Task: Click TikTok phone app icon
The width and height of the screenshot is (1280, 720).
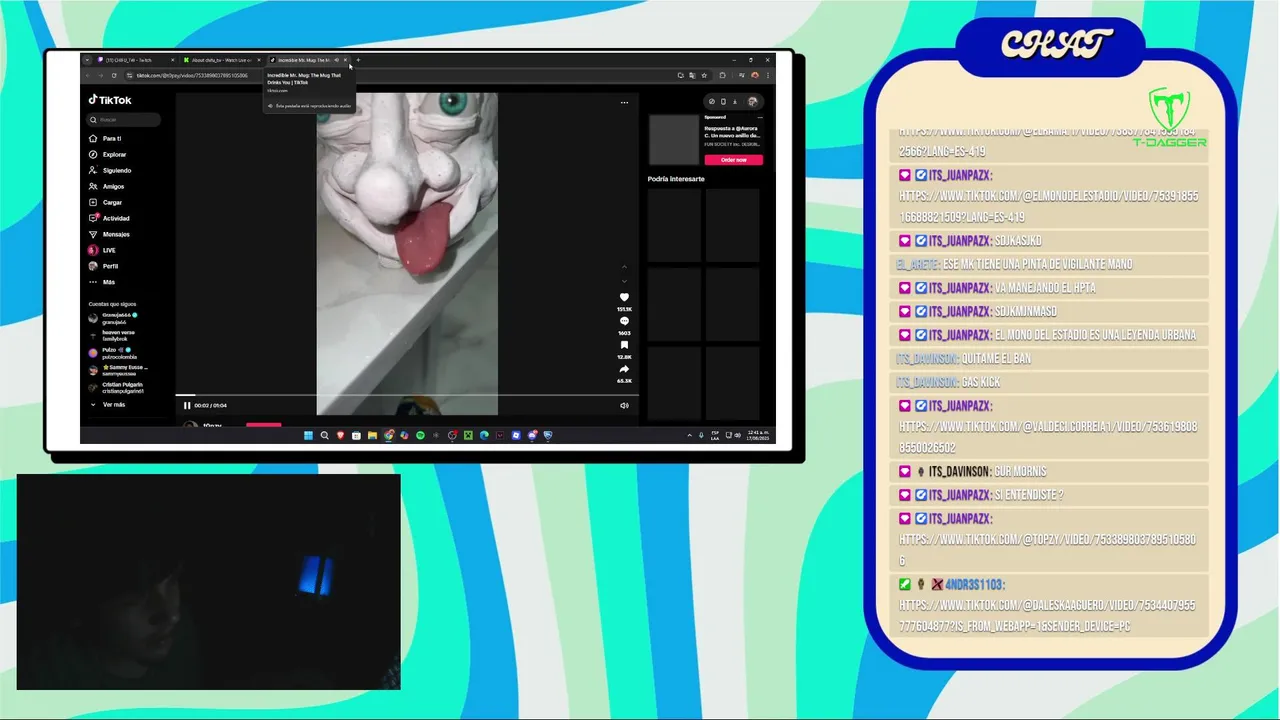Action: (723, 101)
